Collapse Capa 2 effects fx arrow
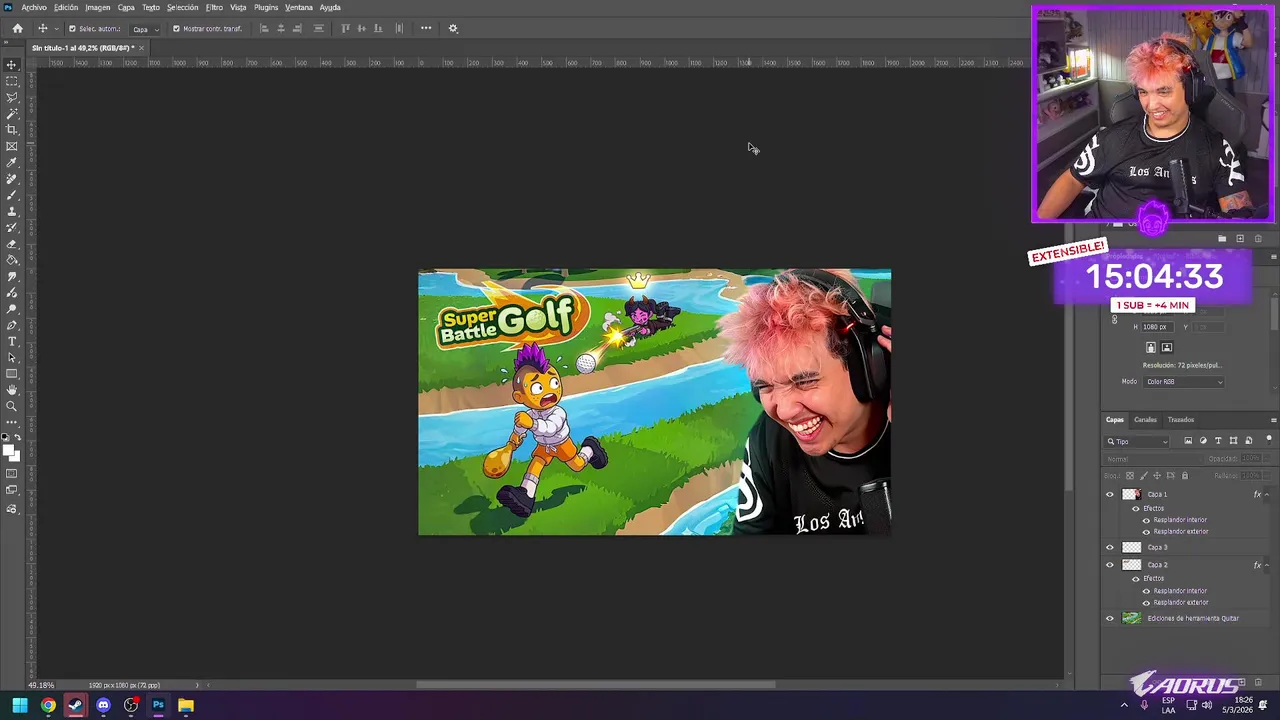Screen dimensions: 1280x720 1267,565
